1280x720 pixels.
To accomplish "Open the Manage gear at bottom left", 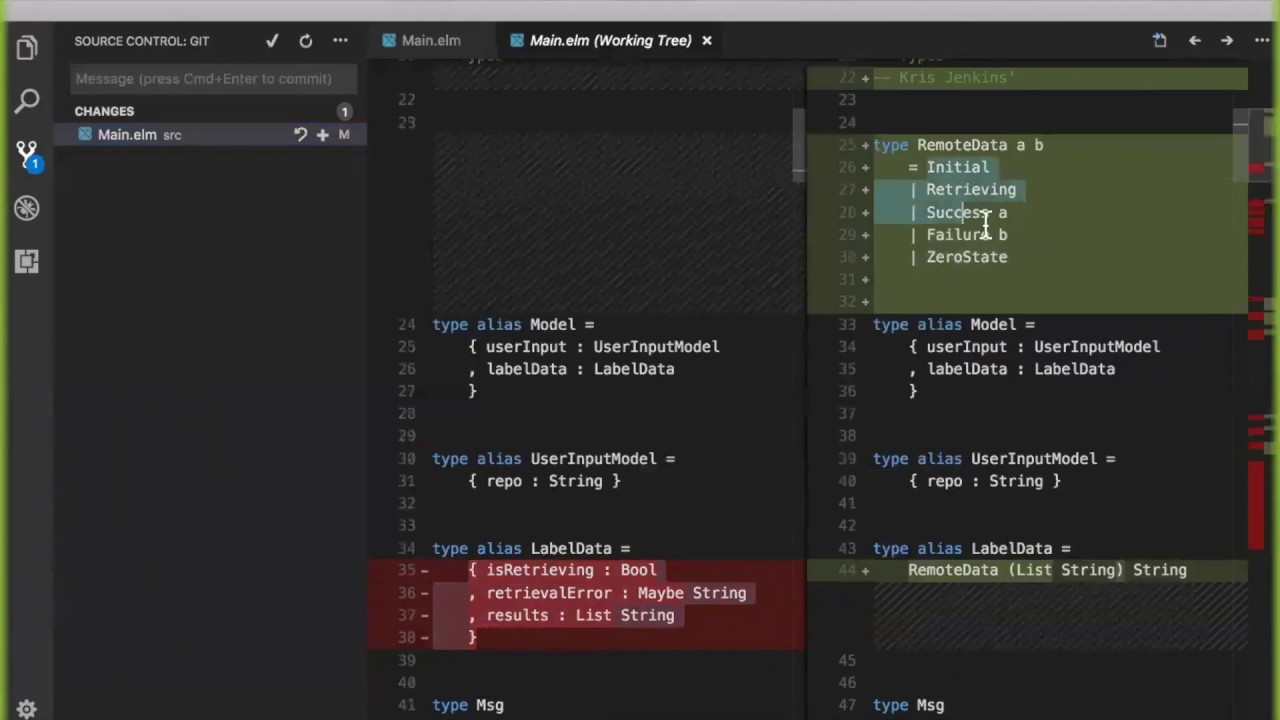I will (x=27, y=708).
